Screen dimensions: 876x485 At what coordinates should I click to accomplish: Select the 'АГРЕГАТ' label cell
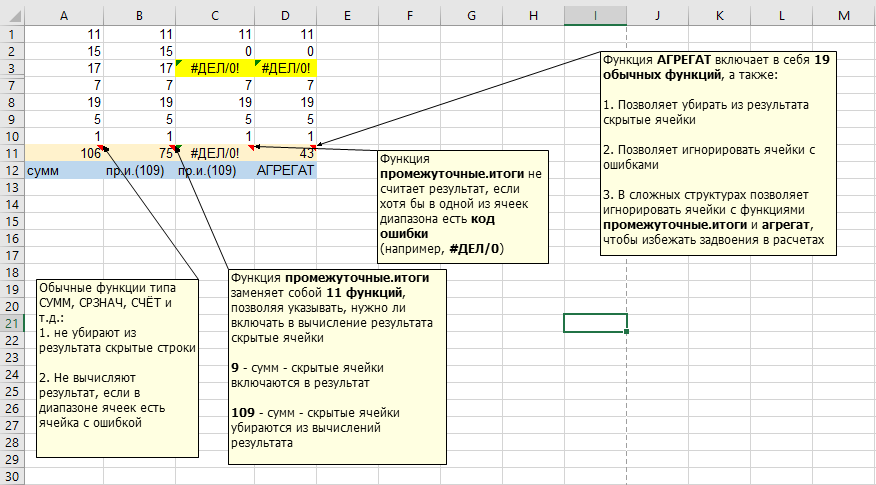coord(285,170)
